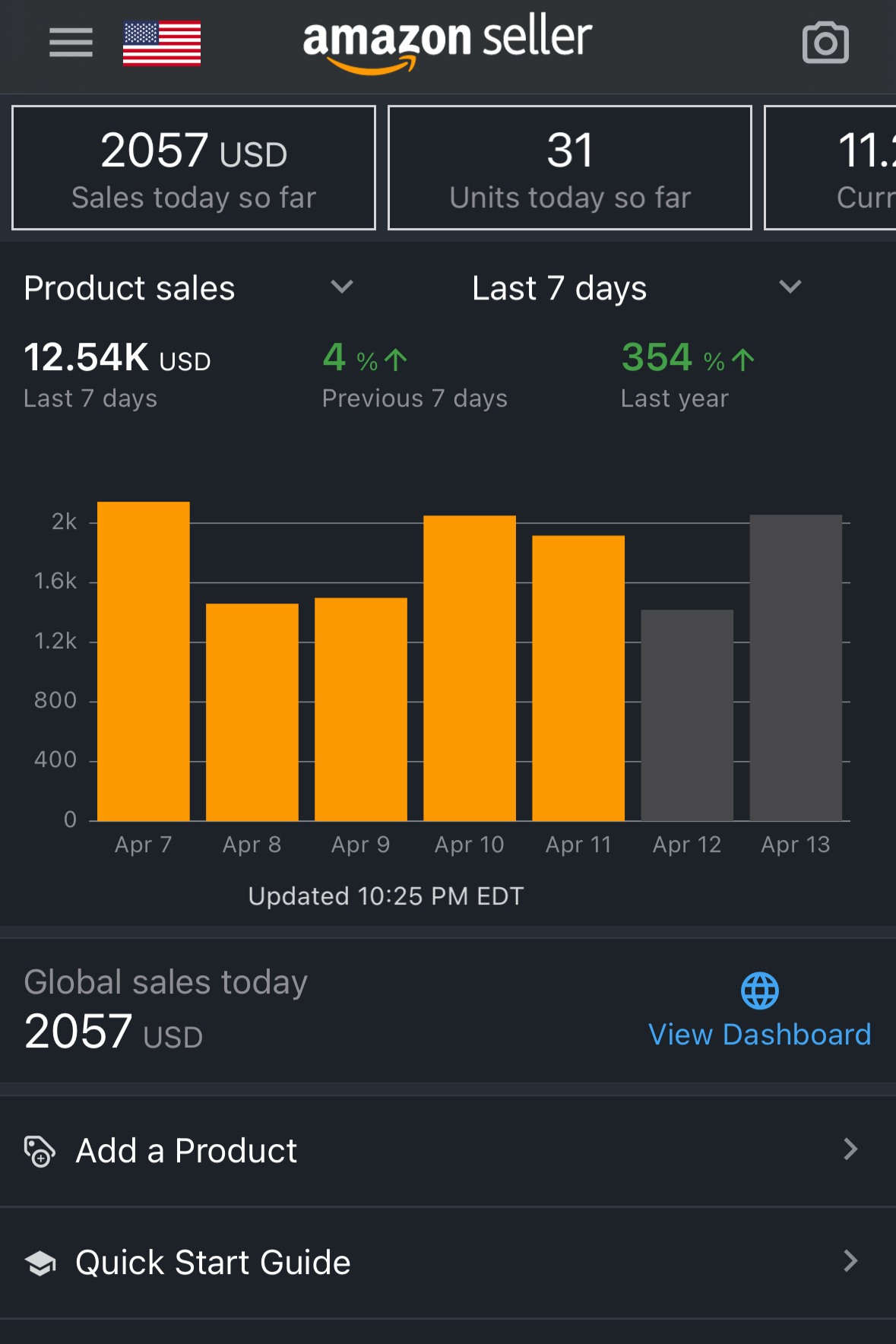Select the Add a Product menu row
This screenshot has width=896, height=1344.
pyautogui.click(x=448, y=1151)
